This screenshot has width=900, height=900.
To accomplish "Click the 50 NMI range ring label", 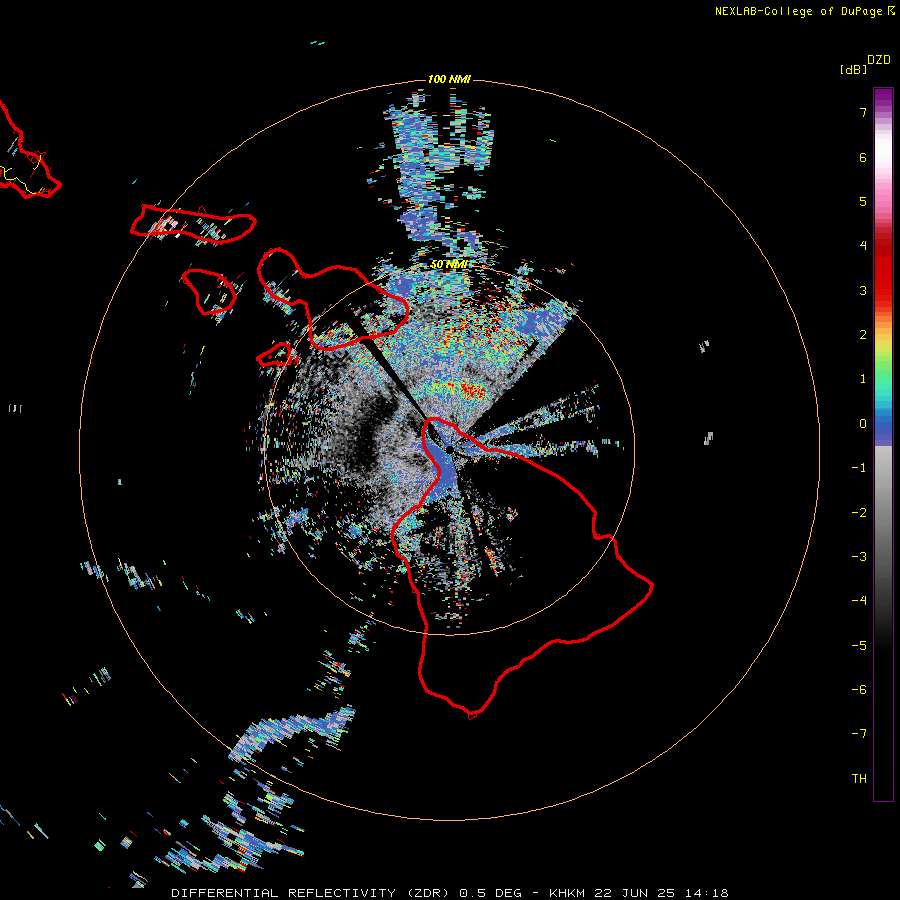I will click(x=449, y=264).
